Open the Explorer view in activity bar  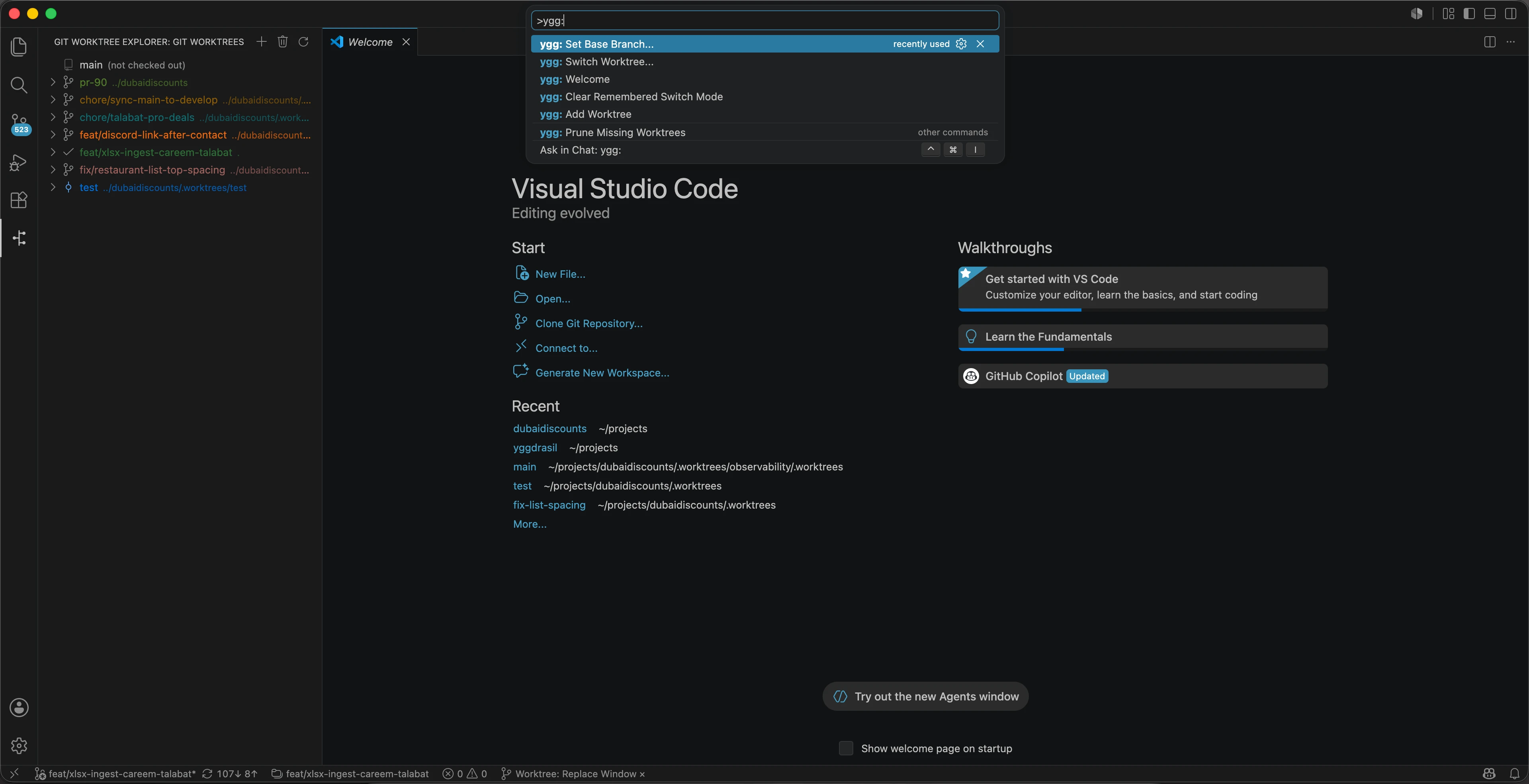point(19,47)
